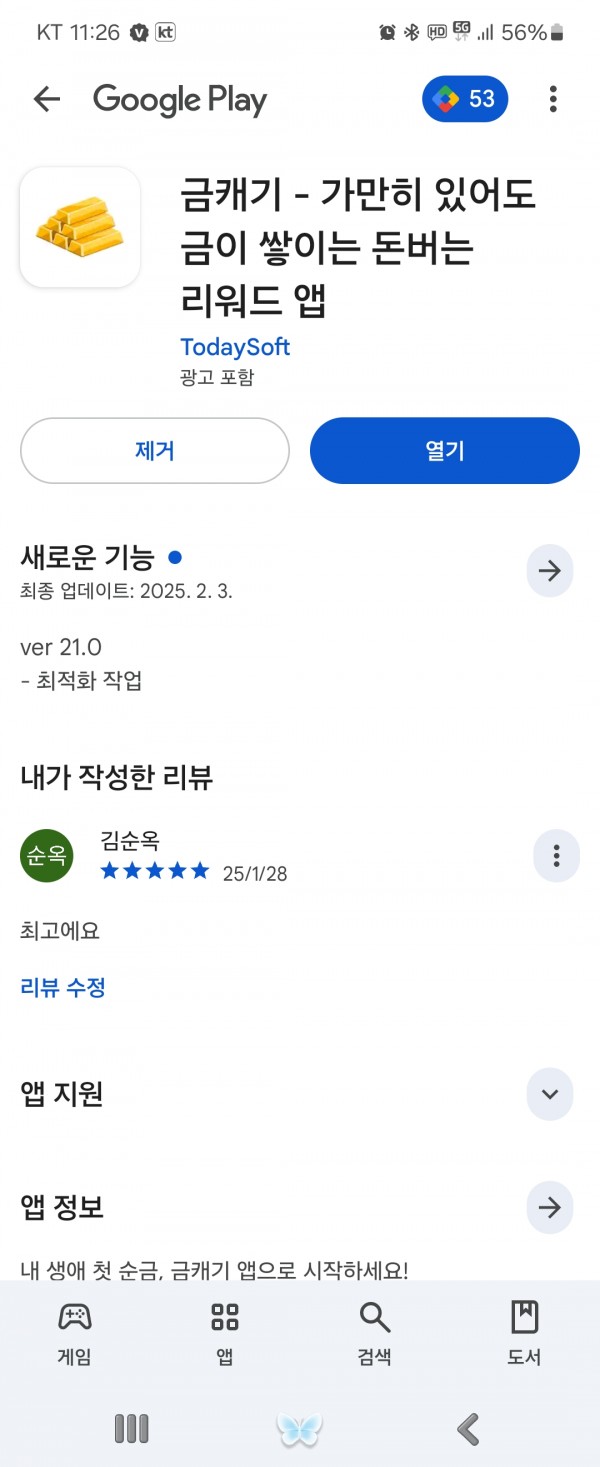Click the five-star rating in review
Screen dimensions: 600x1467
click(x=155, y=871)
